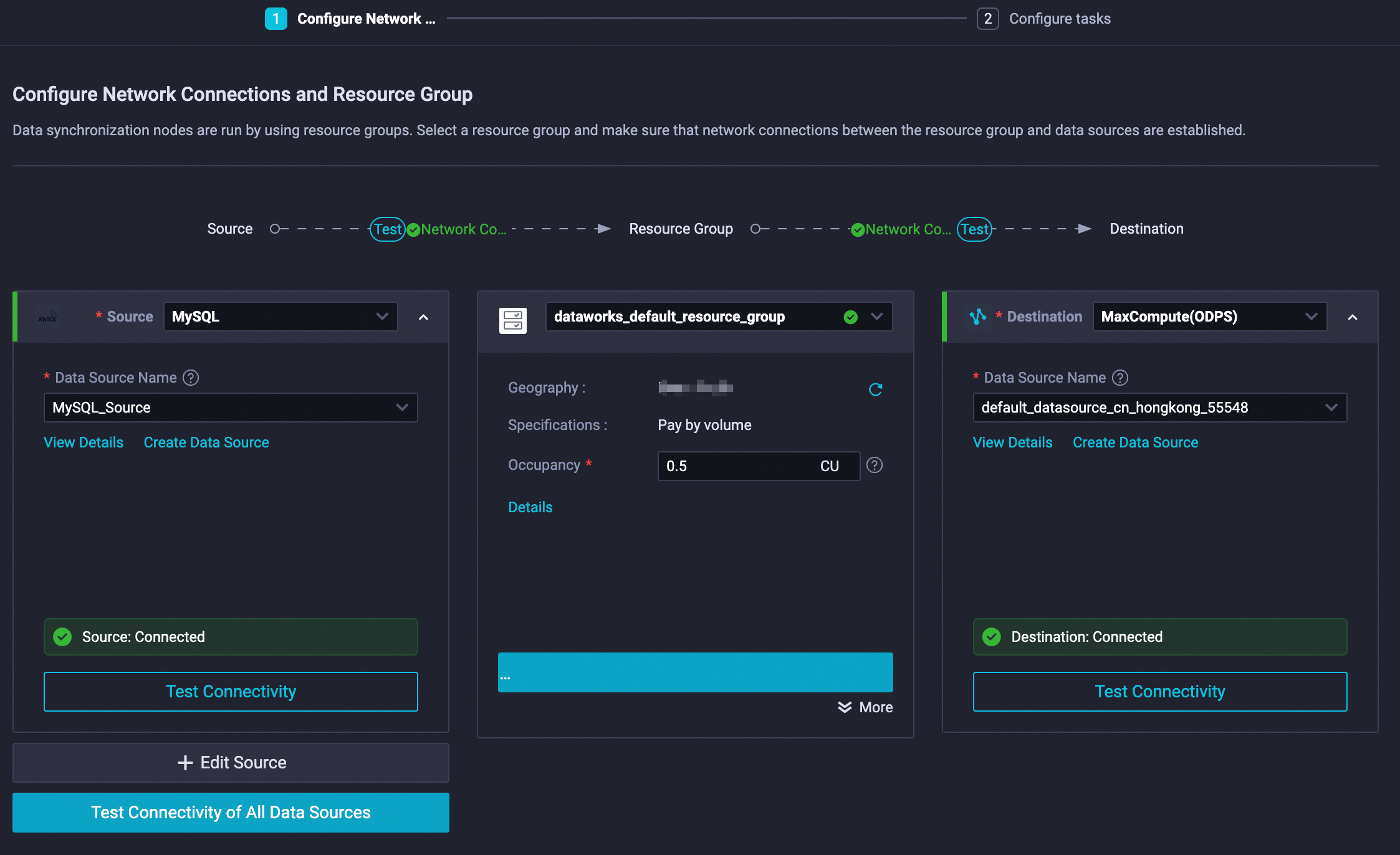Screen dimensions: 1400x855
Task: Click the MaxCompute destination logo icon
Action: point(978,317)
